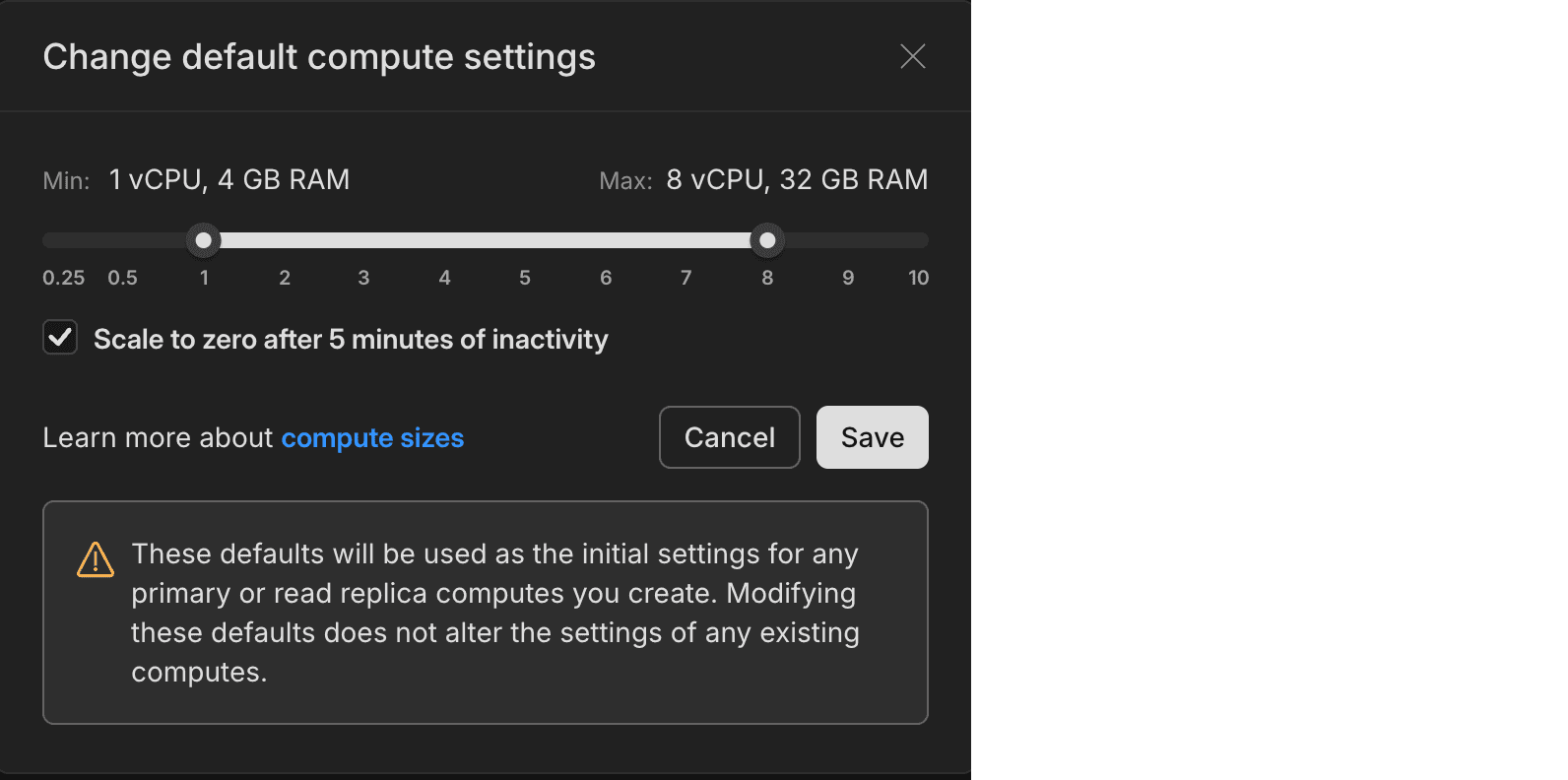The height and width of the screenshot is (780, 1568).
Task: Click the Max: 8 vCPU, 32 GB RAM label
Action: tap(763, 179)
